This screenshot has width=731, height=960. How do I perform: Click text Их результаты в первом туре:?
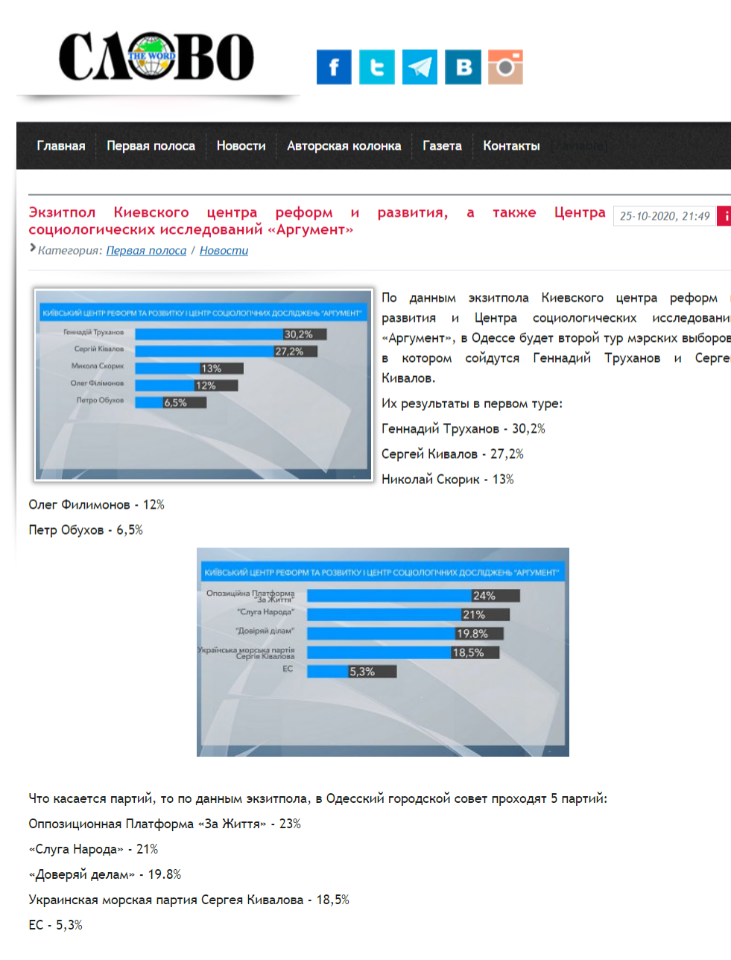472,403
